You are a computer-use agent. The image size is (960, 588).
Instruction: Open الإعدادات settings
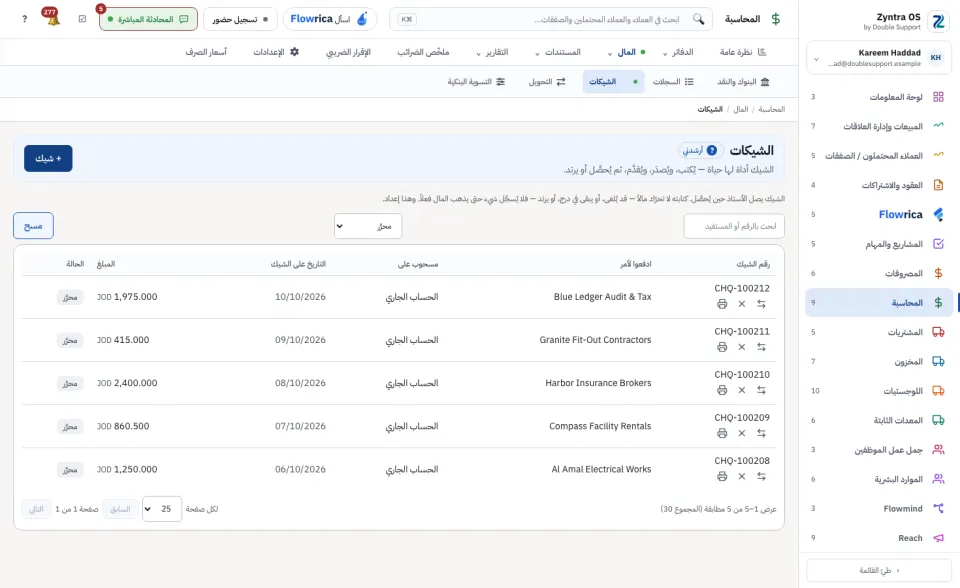pyautogui.click(x=276, y=52)
